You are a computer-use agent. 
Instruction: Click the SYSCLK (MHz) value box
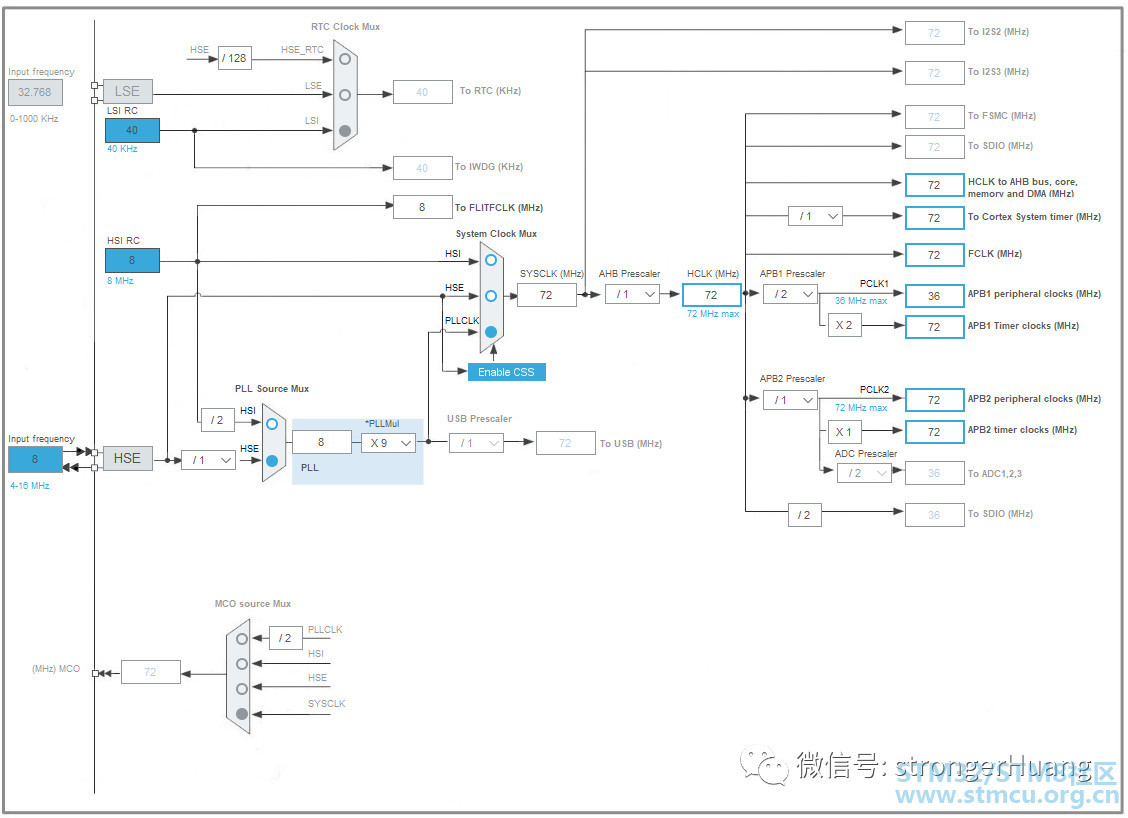click(x=546, y=295)
